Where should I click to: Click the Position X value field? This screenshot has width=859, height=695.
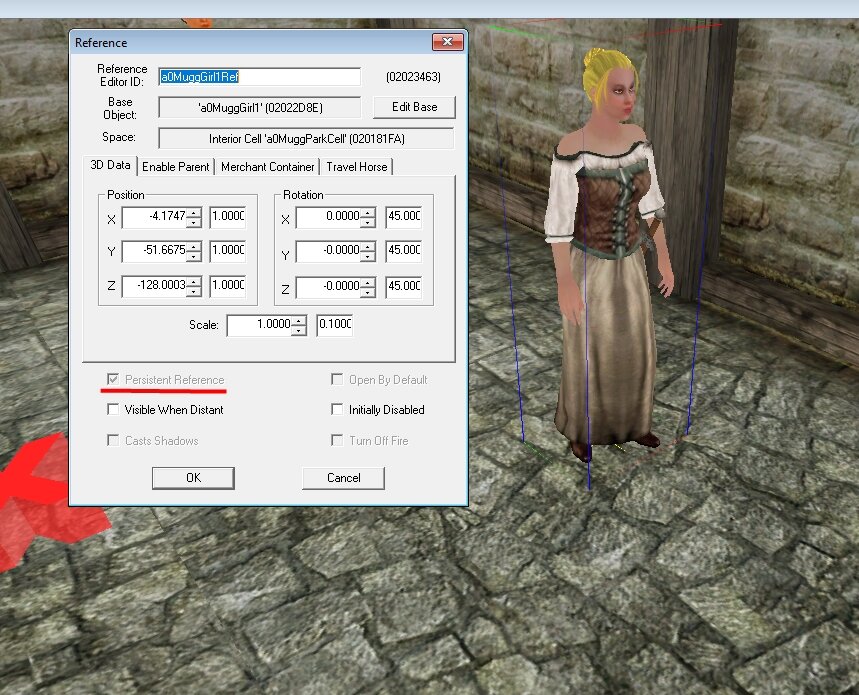pyautogui.click(x=154, y=217)
